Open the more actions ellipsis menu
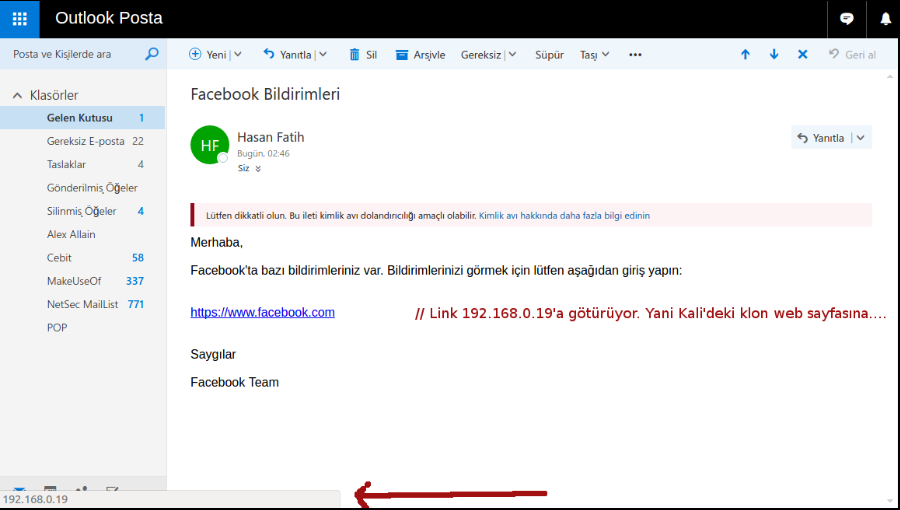The height and width of the screenshot is (510, 900). click(x=635, y=54)
